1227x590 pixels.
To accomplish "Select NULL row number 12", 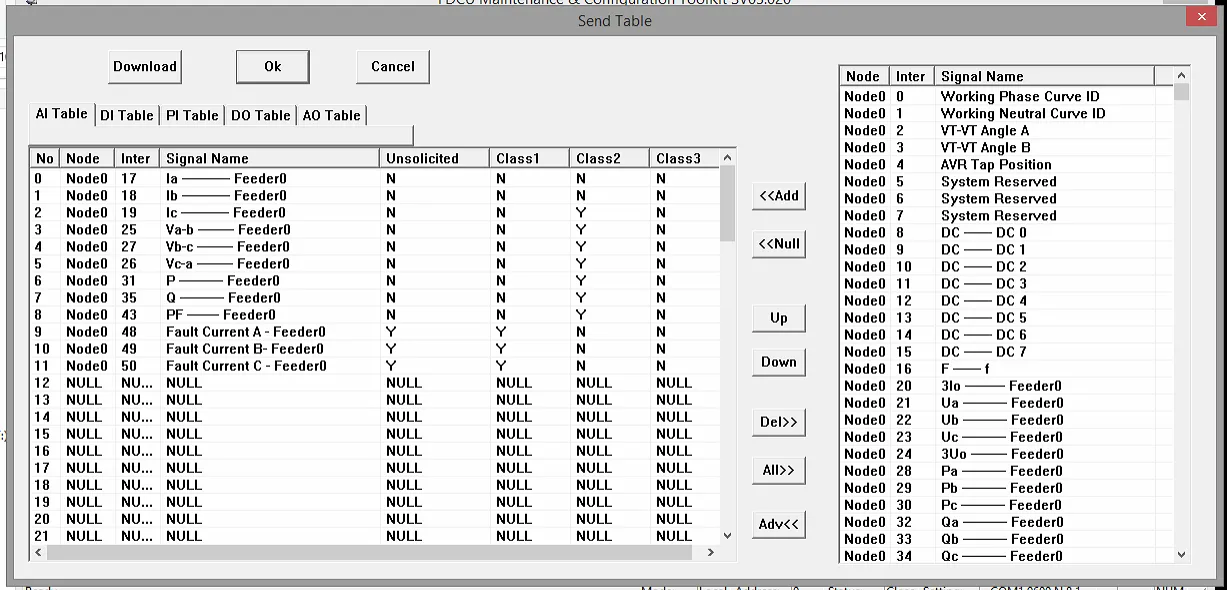I will coord(374,383).
